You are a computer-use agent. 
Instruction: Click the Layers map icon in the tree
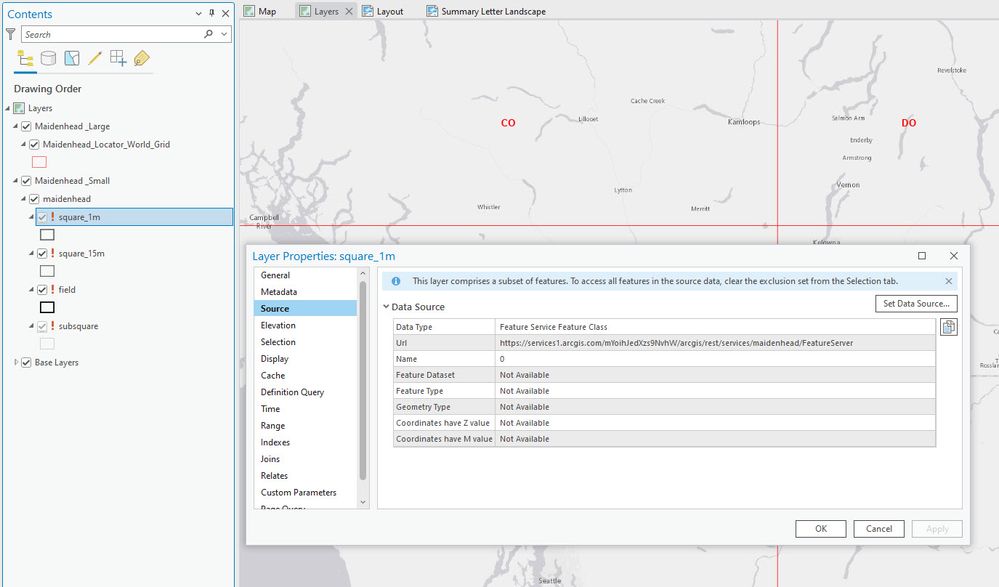pos(19,108)
